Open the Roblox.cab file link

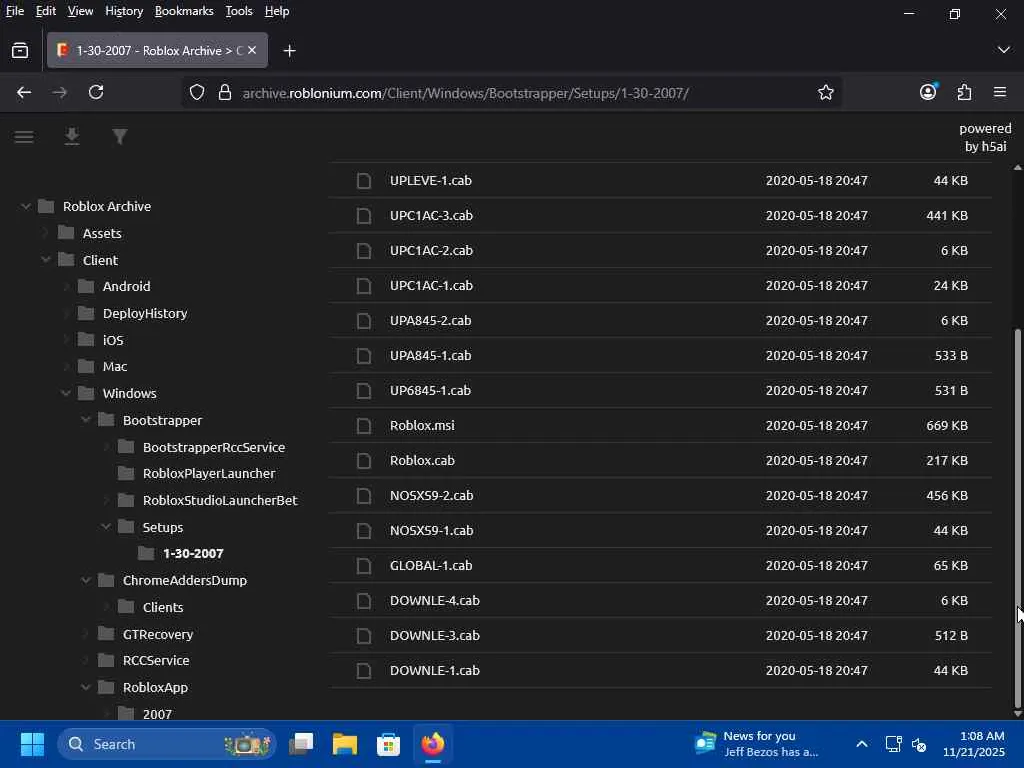click(422, 460)
